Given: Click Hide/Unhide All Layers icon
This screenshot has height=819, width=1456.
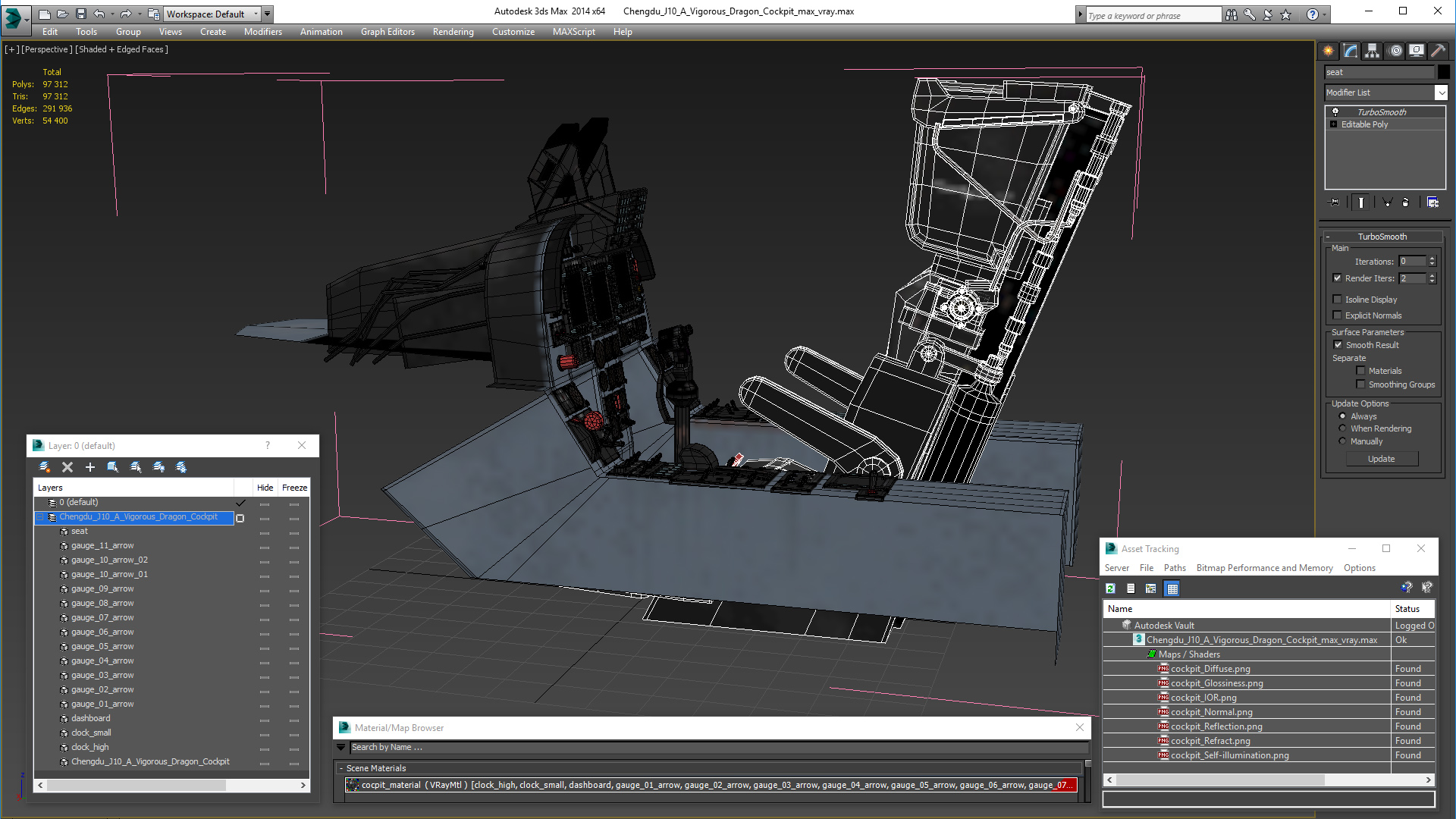Looking at the screenshot, I should coord(158,467).
